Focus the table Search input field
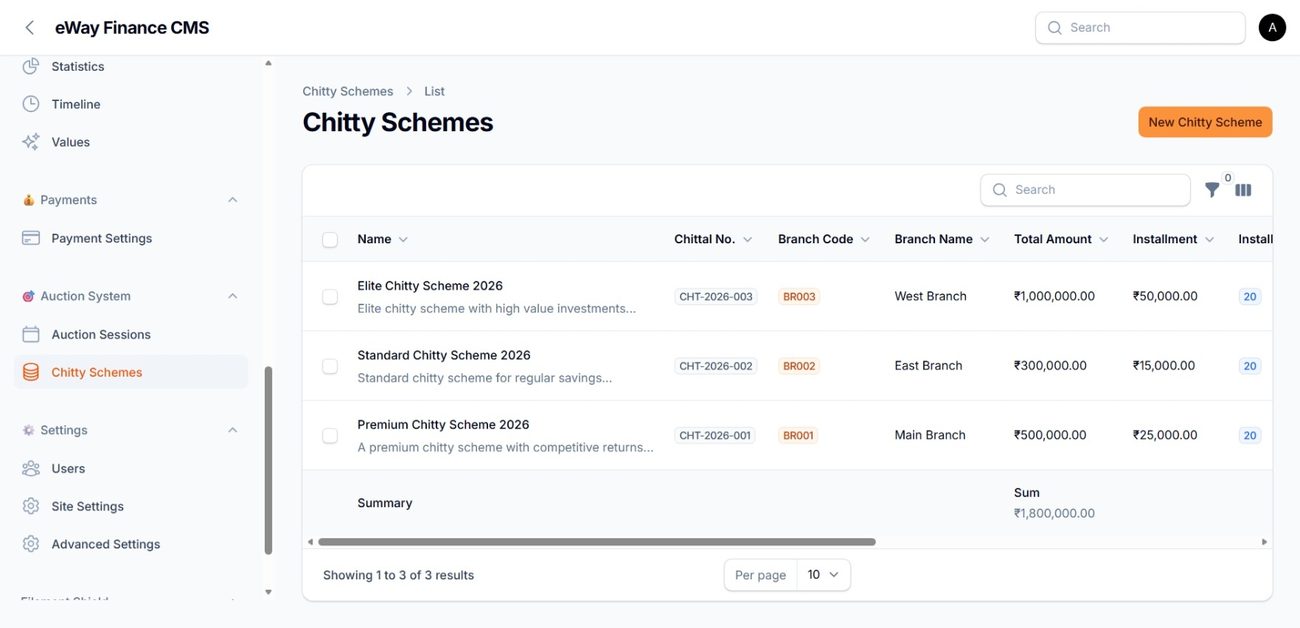The height and width of the screenshot is (628, 1300). [1085, 190]
